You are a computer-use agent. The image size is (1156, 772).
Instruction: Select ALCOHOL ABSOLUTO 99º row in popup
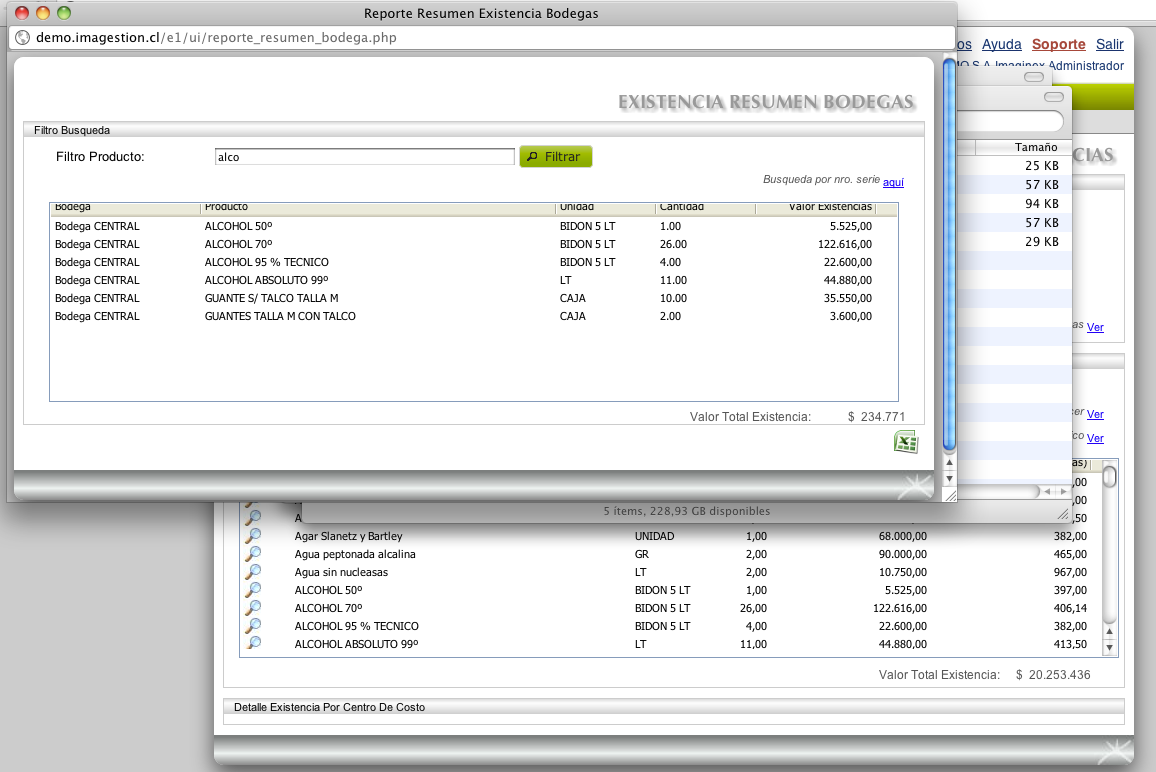click(x=473, y=280)
